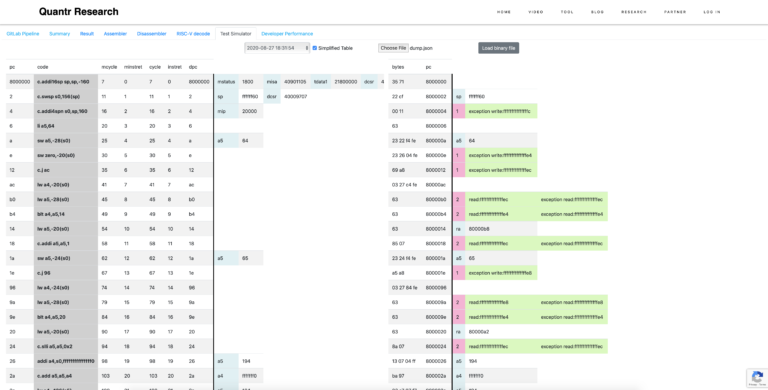Viewport: 768px width, 390px height.
Task: Open the Summary tab
Action: [x=60, y=34]
